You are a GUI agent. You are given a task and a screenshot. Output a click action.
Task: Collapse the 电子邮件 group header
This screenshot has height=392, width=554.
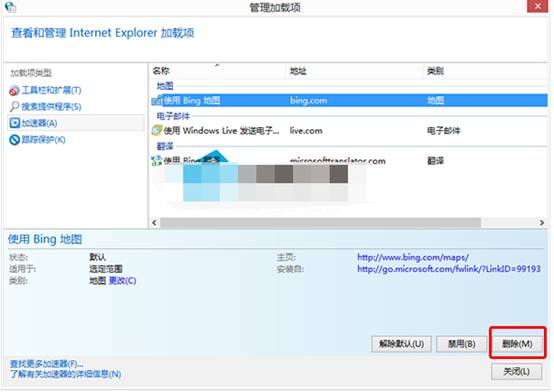(173, 116)
